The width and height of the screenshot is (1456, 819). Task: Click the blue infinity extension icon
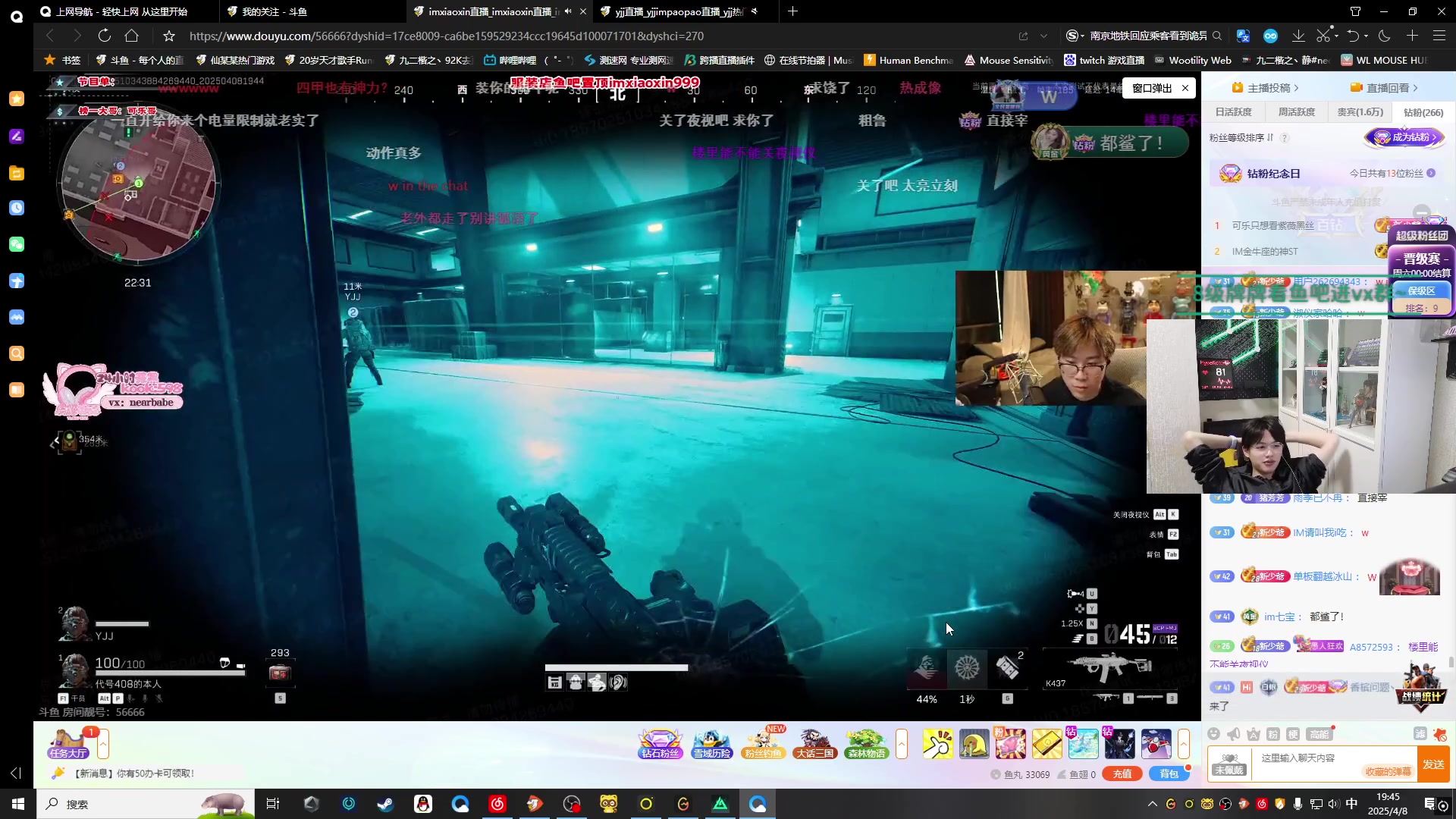(1270, 36)
